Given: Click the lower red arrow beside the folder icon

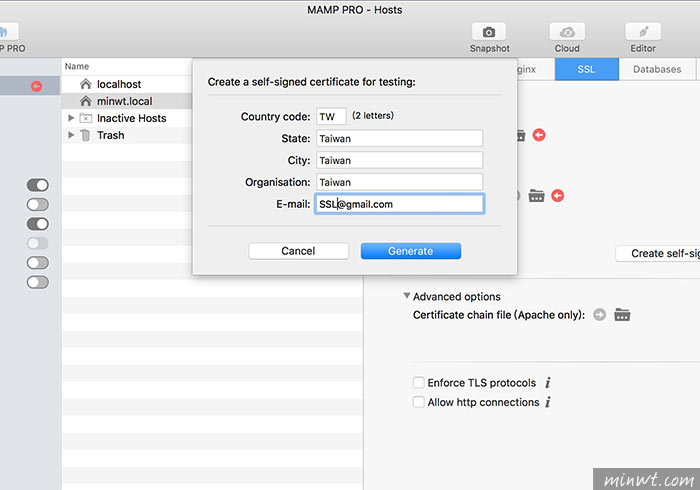Looking at the screenshot, I should tap(558, 195).
